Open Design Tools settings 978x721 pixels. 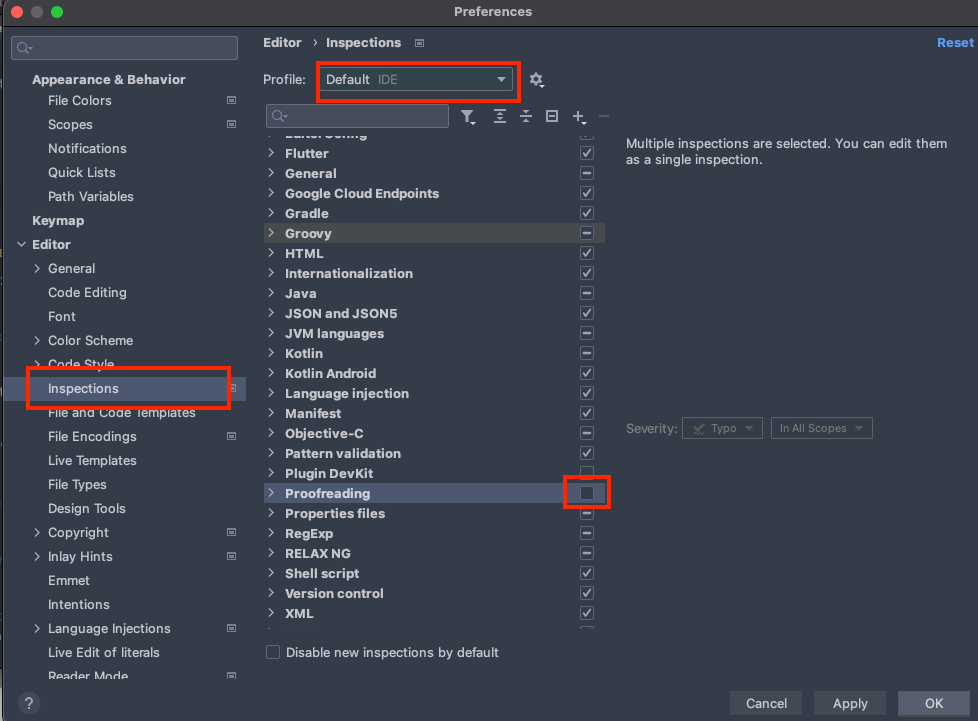87,508
